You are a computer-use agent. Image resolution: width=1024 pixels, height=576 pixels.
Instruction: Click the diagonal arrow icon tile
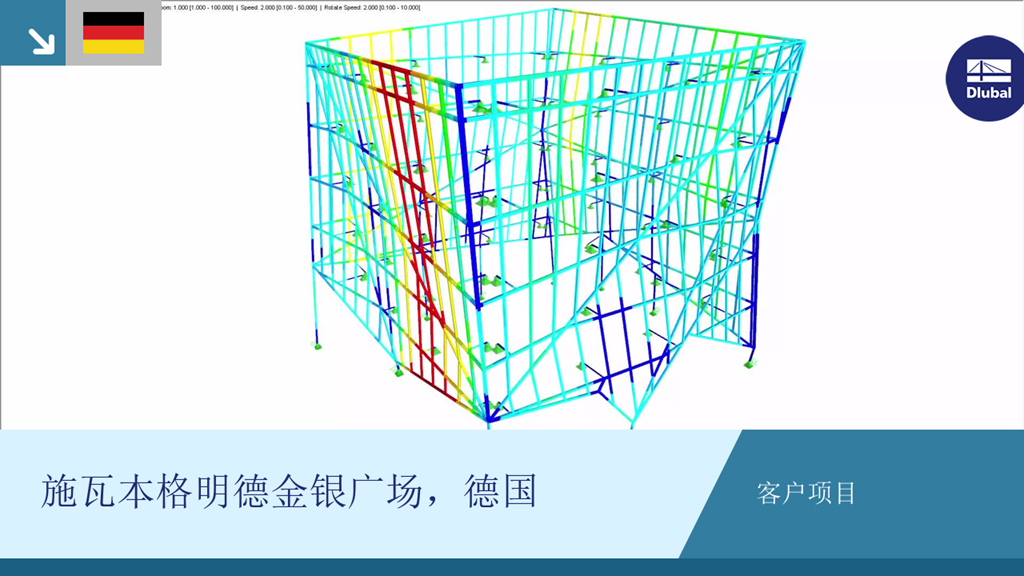[x=33, y=33]
